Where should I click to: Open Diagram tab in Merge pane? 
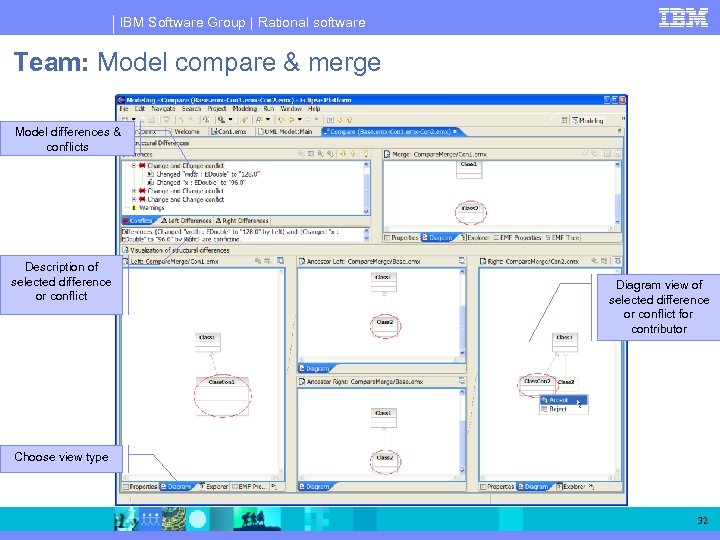click(x=439, y=238)
